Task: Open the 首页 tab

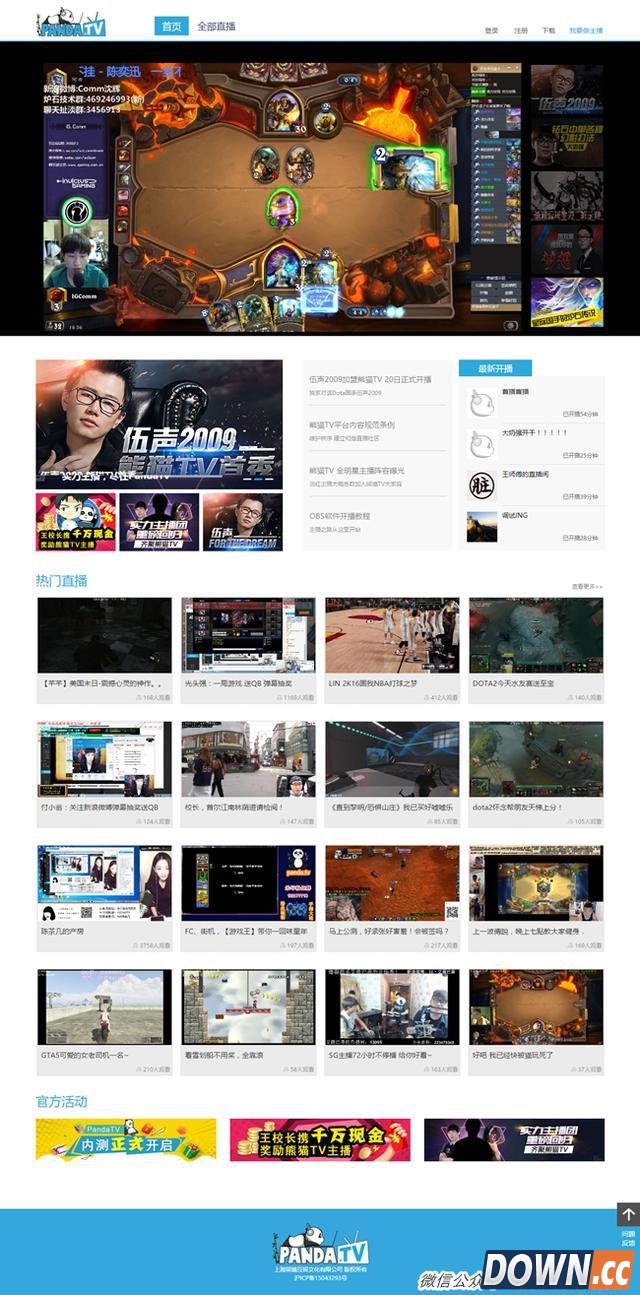Action: (x=171, y=26)
